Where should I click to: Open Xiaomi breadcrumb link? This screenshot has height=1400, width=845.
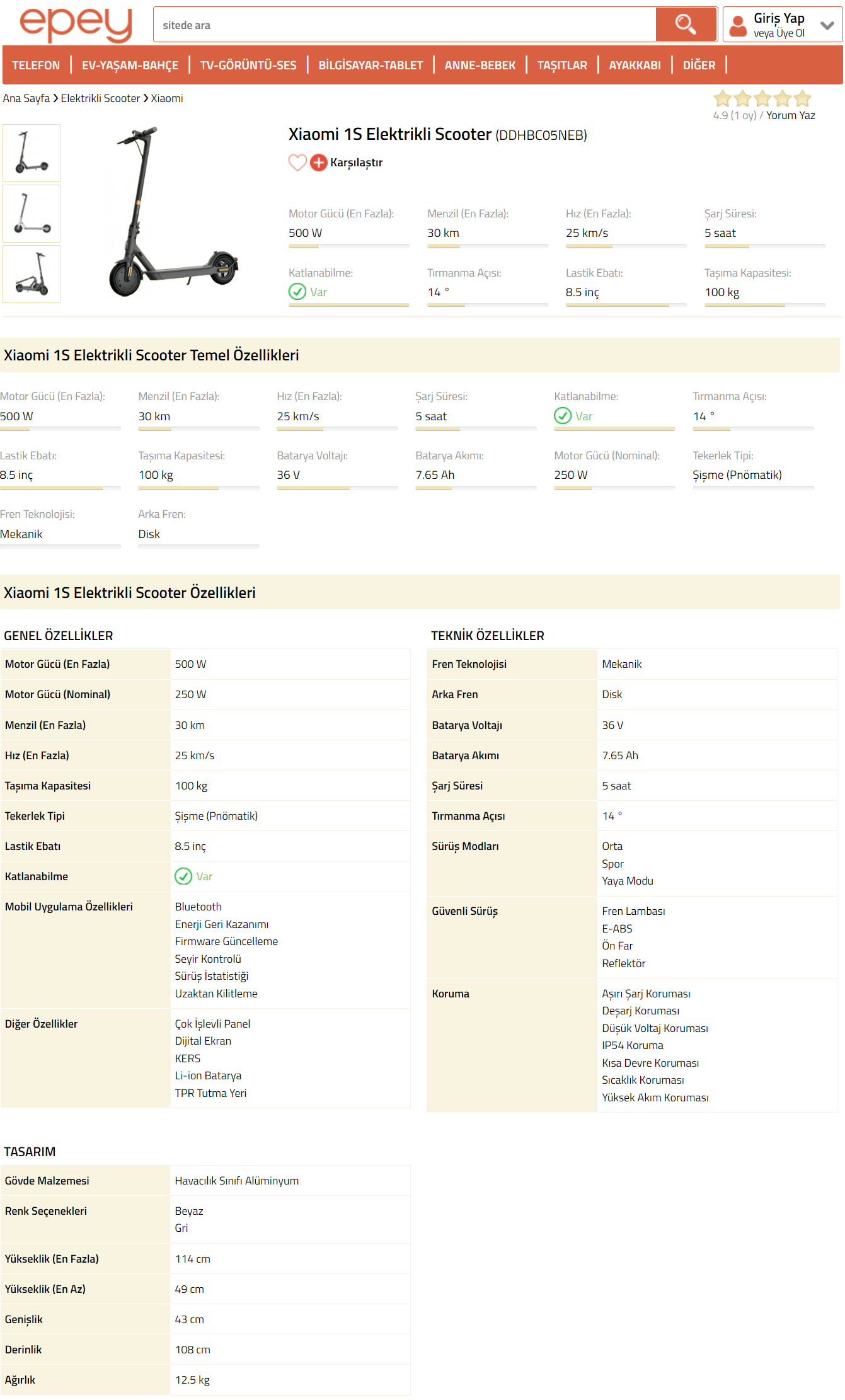point(167,98)
